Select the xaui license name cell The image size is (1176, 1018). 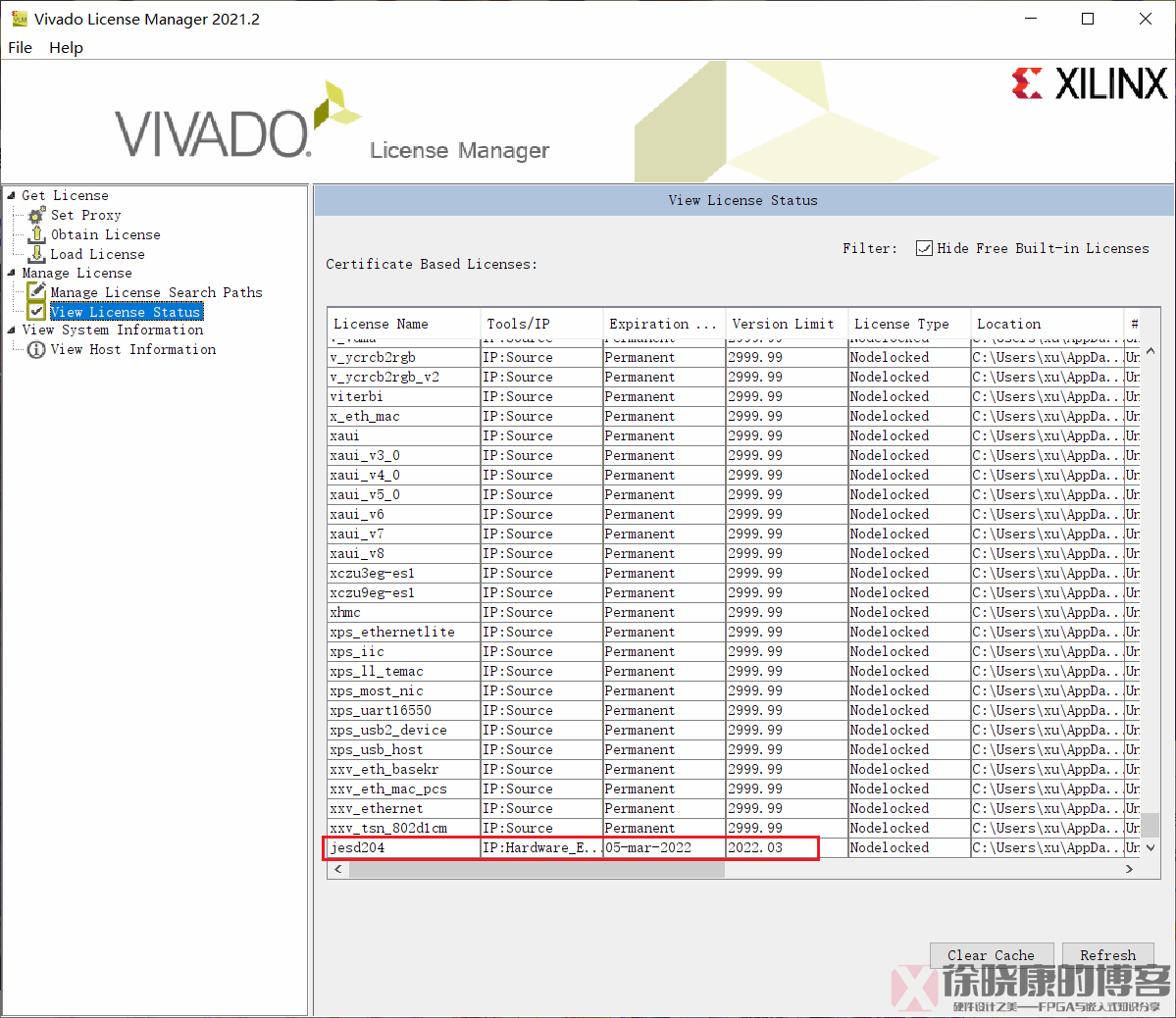[403, 435]
